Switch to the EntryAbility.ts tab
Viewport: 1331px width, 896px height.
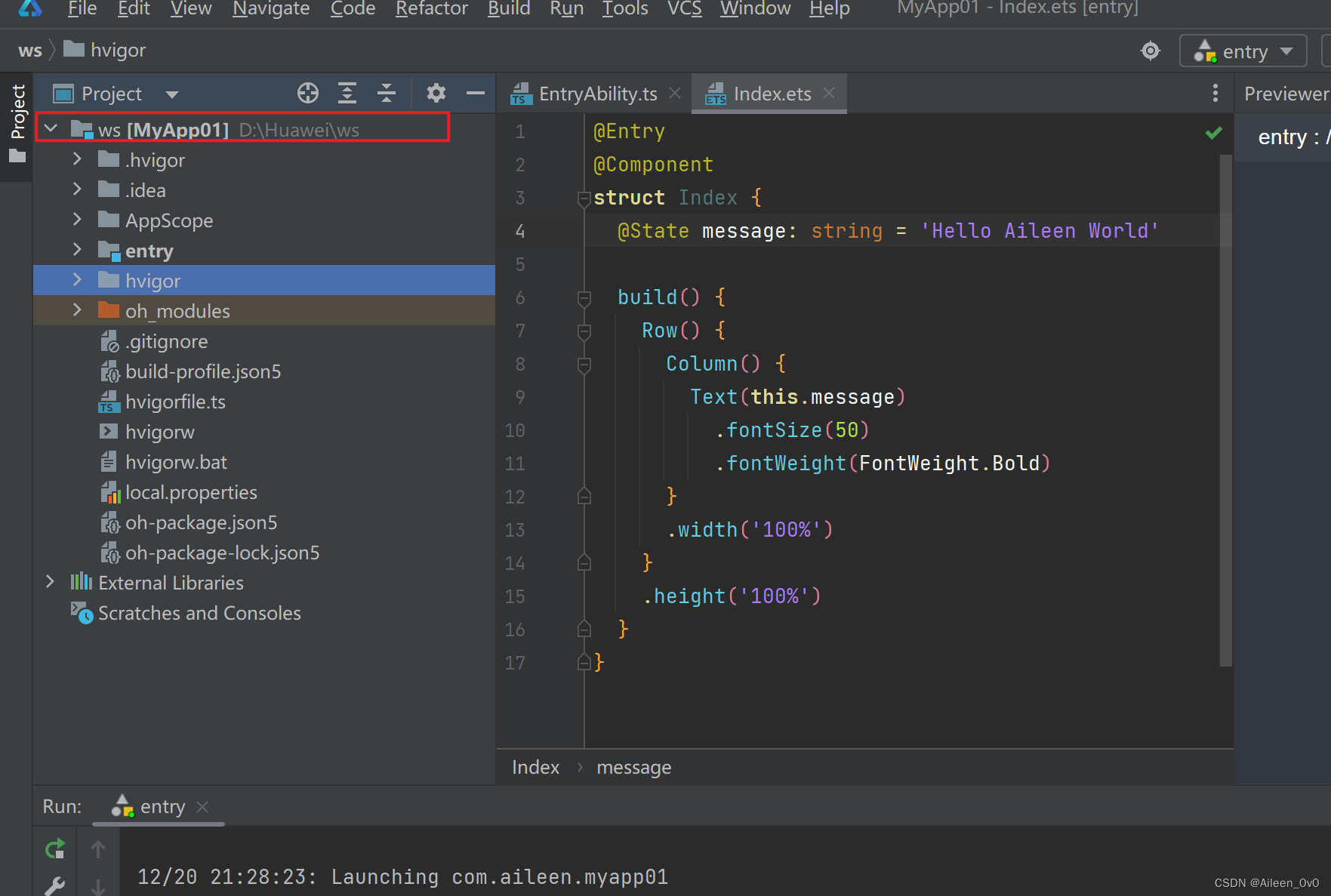coord(596,94)
